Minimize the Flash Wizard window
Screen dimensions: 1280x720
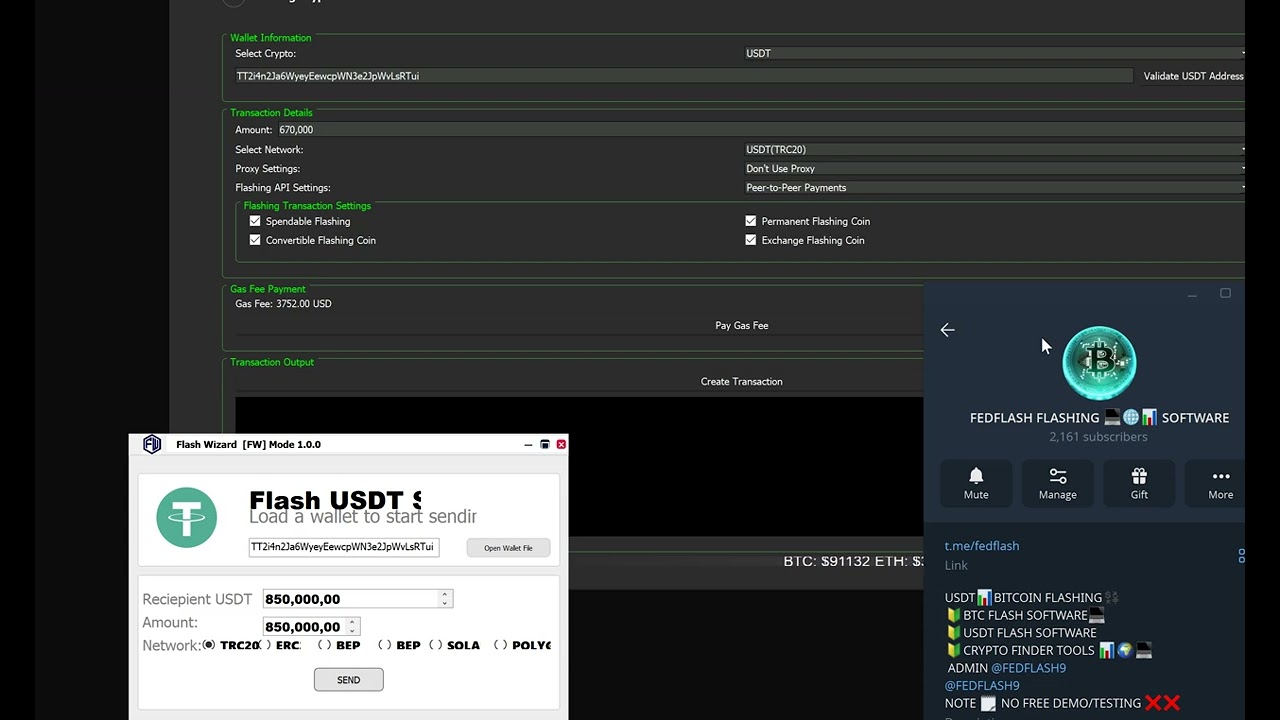528,444
